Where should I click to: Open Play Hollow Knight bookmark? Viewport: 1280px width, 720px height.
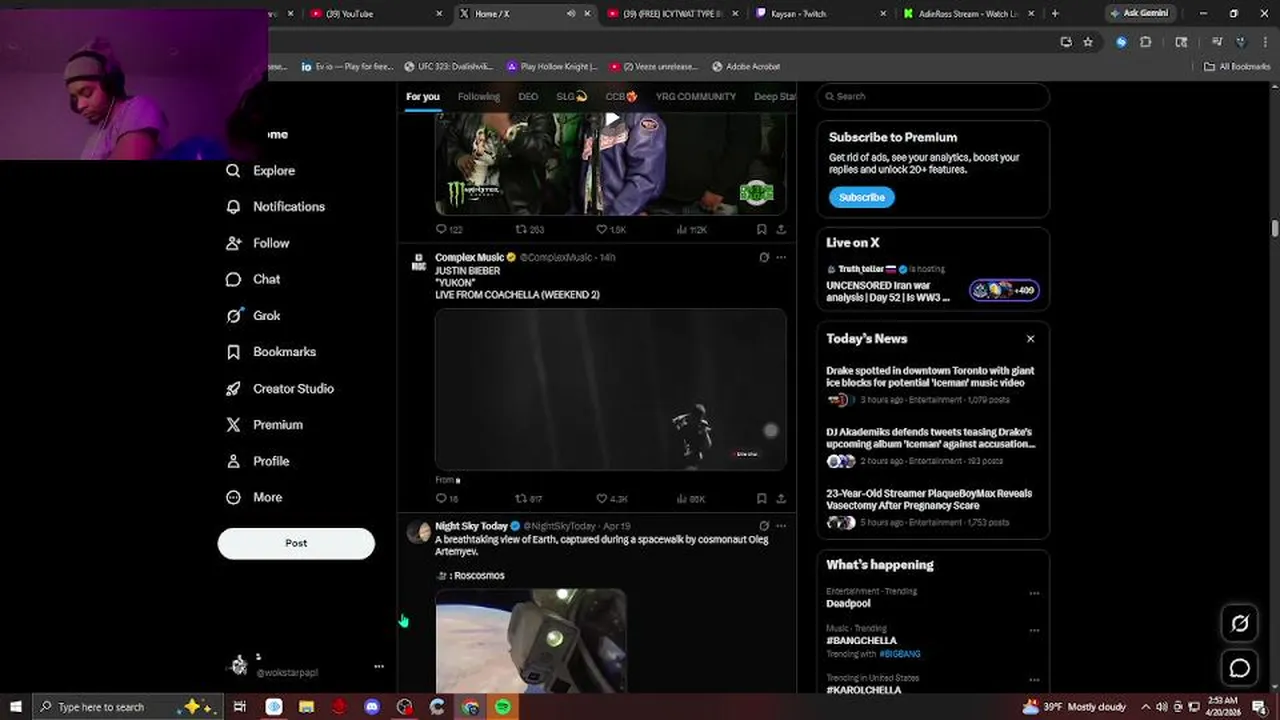pyautogui.click(x=551, y=67)
